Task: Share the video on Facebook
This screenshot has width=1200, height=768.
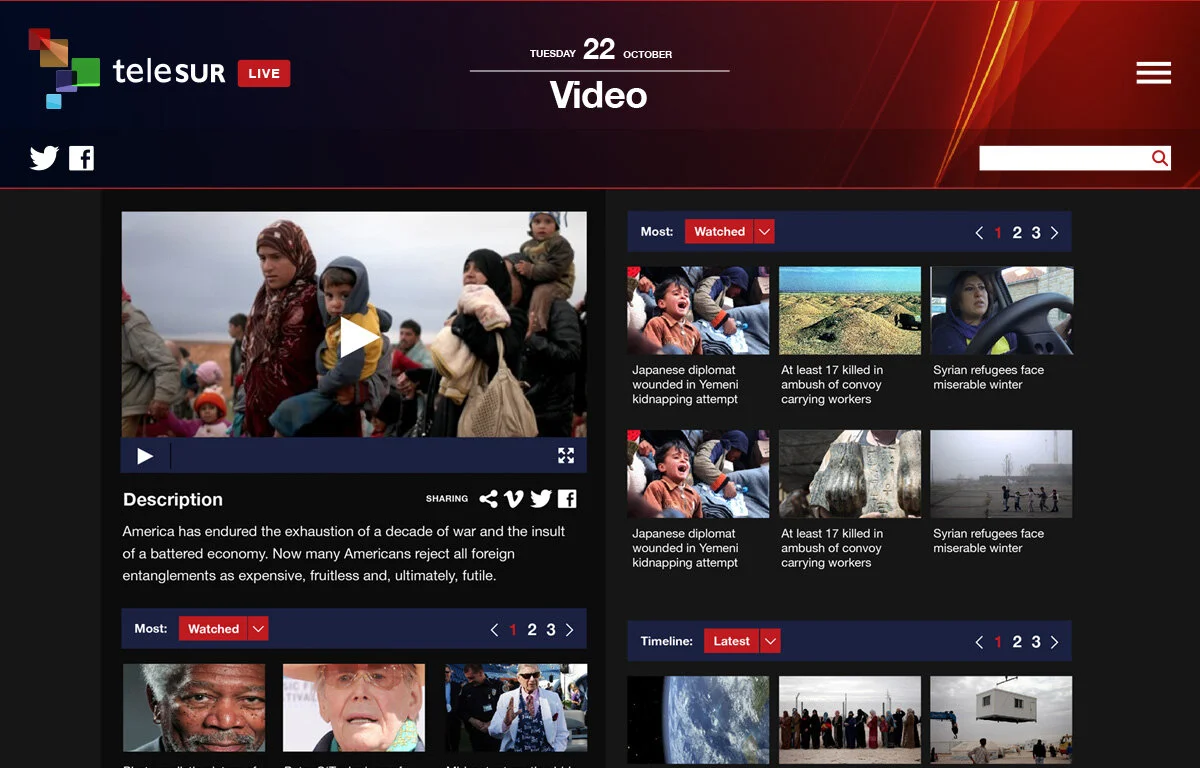Action: [567, 499]
